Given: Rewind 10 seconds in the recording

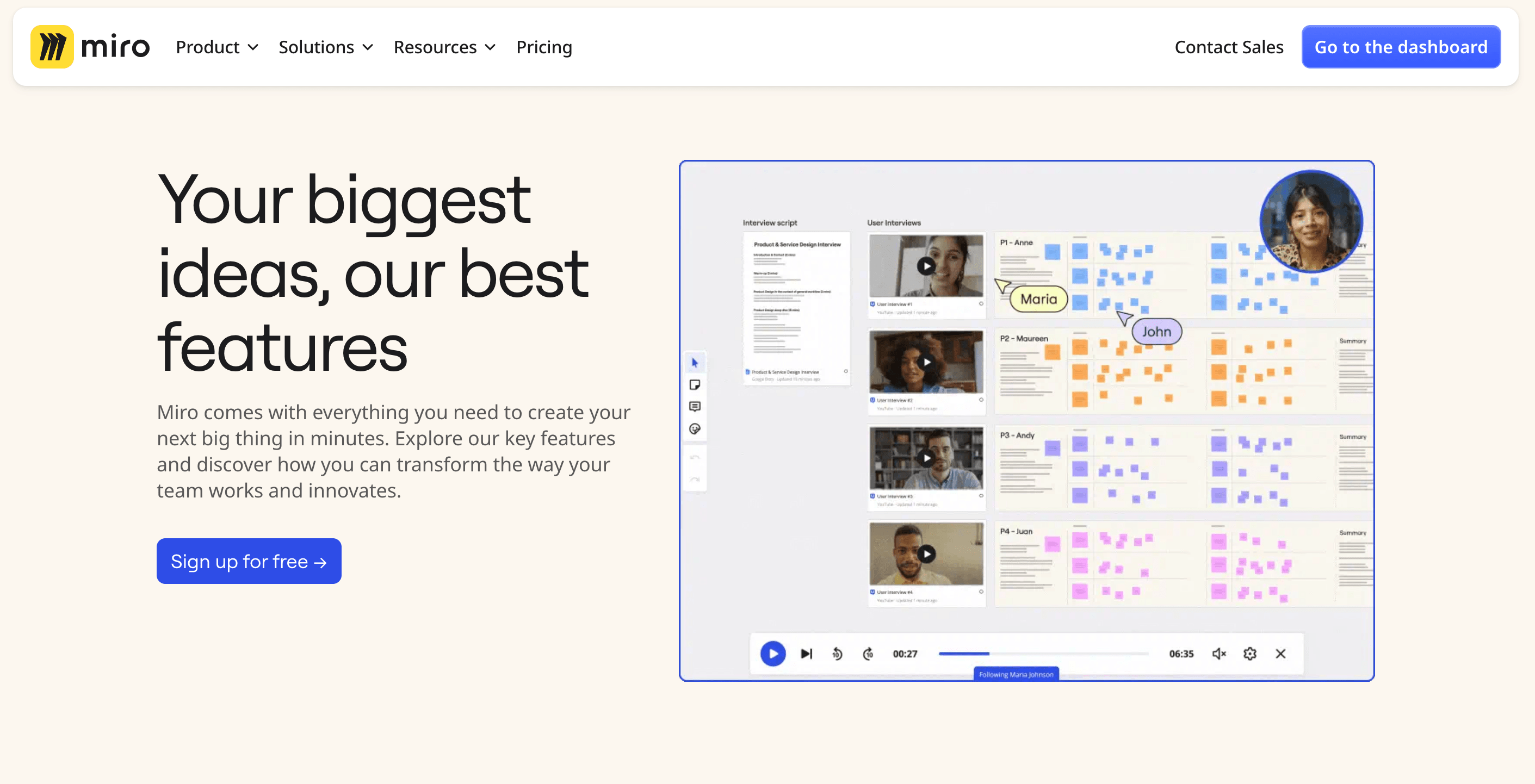Looking at the screenshot, I should (x=837, y=654).
